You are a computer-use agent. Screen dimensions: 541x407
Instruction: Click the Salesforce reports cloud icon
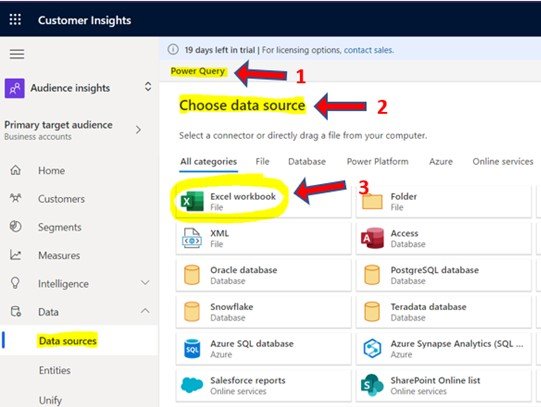click(192, 385)
